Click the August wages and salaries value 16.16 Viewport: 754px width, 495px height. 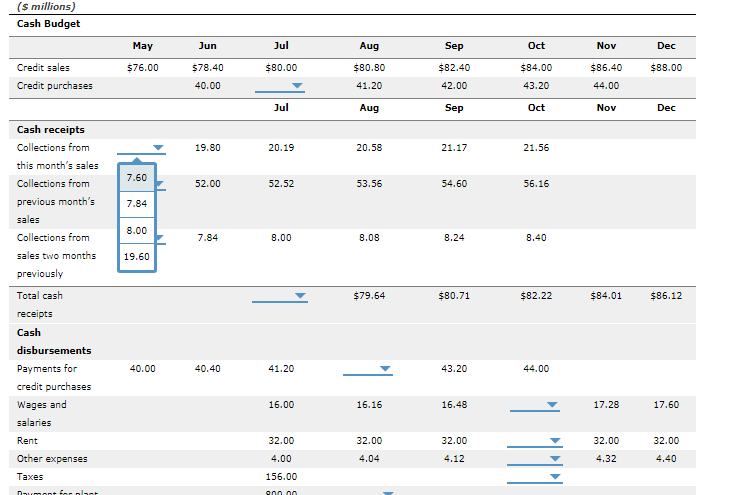pos(369,405)
